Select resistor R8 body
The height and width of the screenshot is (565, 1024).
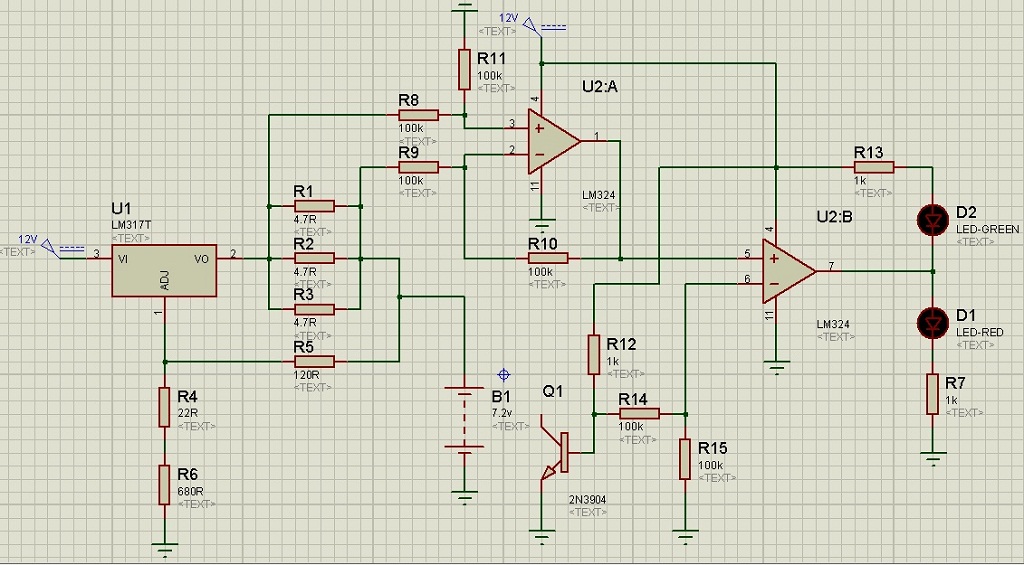click(x=418, y=115)
